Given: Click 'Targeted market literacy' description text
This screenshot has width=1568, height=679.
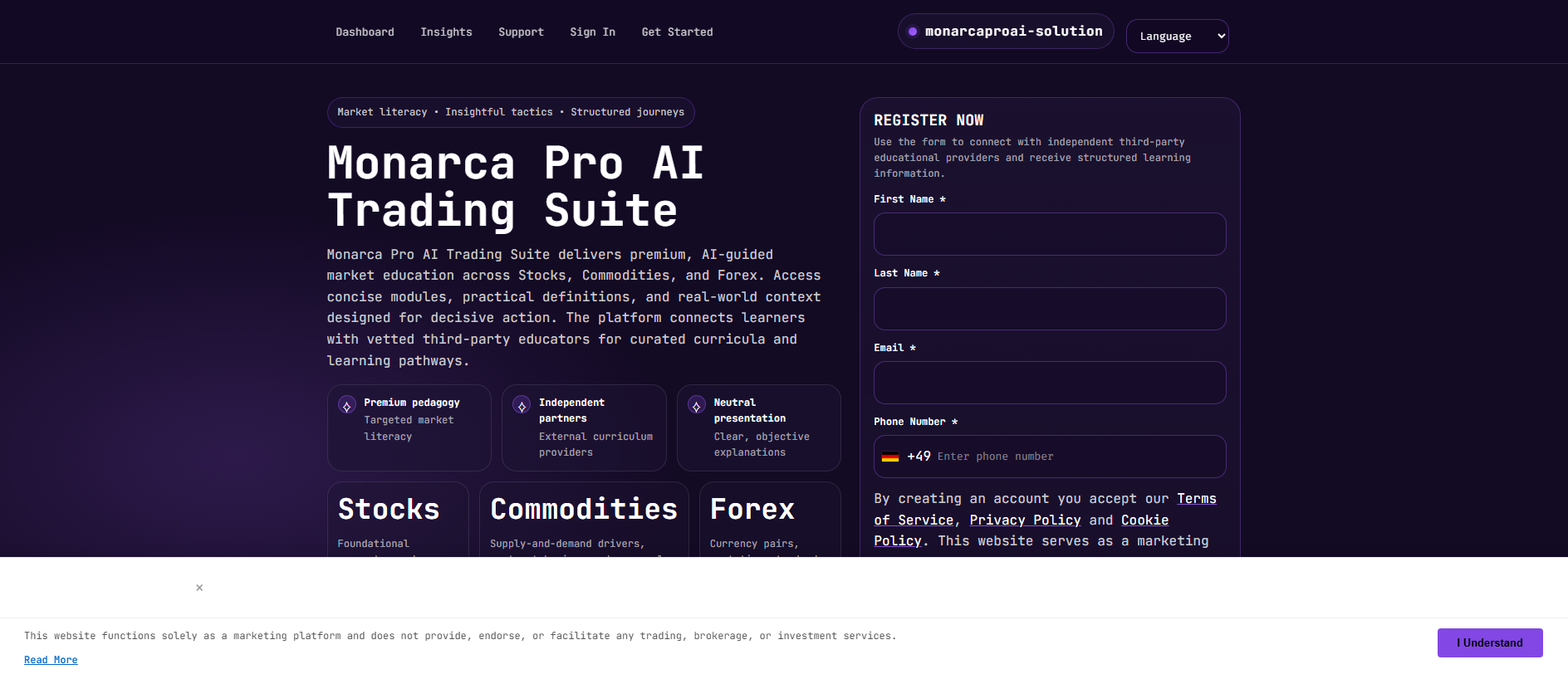Looking at the screenshot, I should (409, 428).
